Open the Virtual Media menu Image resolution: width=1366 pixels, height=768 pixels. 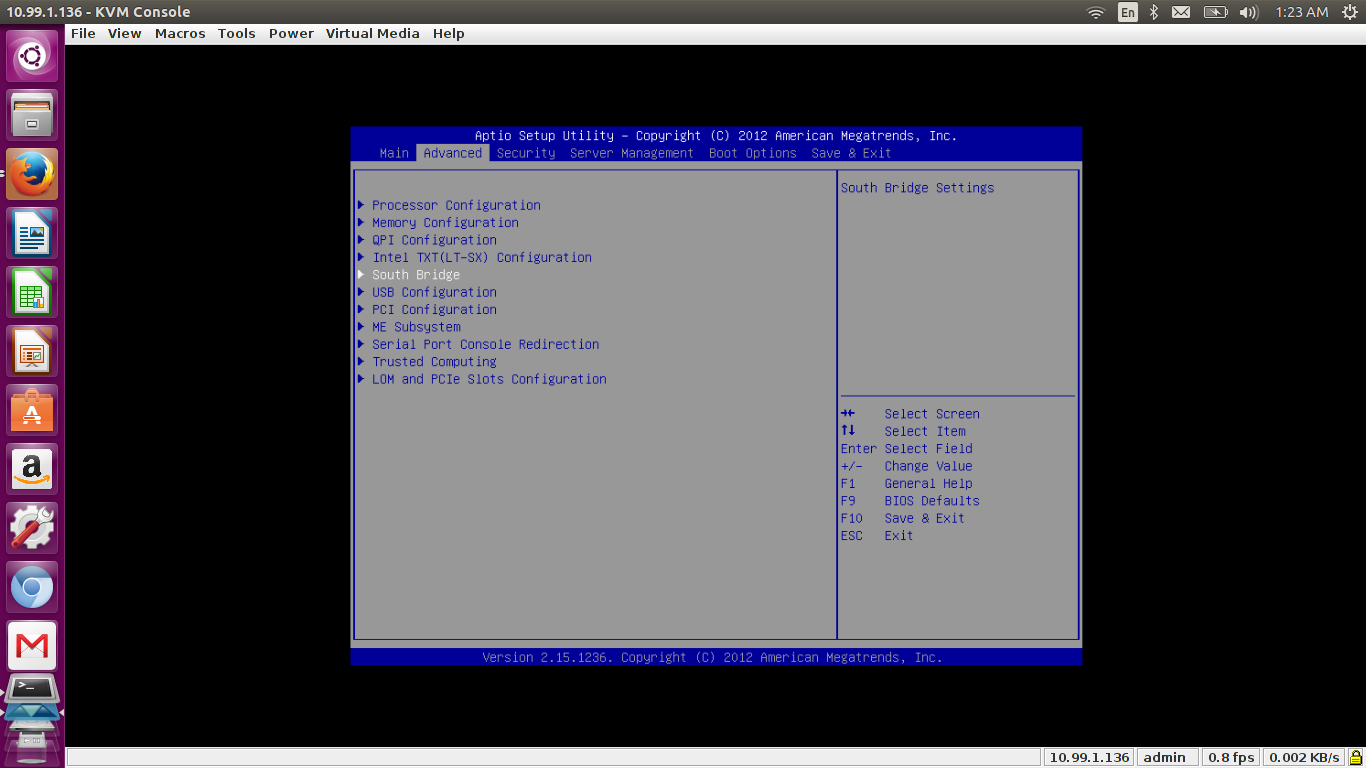pos(373,33)
